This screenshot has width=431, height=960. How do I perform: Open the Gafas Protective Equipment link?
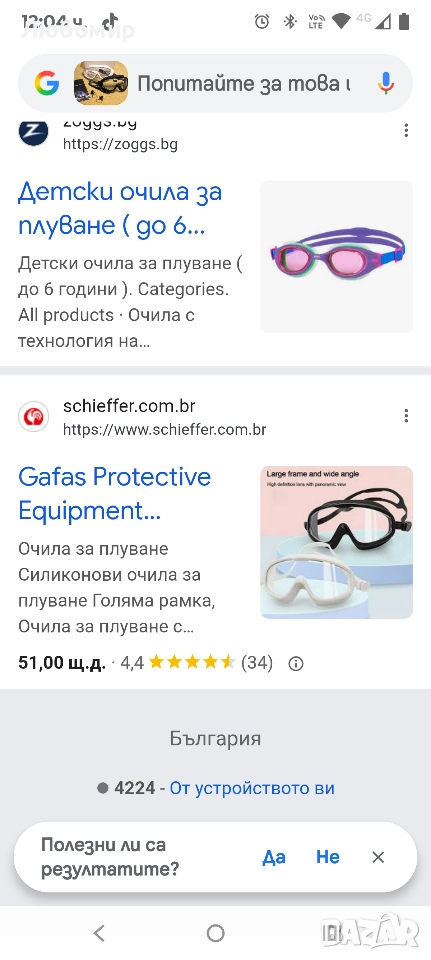point(114,493)
